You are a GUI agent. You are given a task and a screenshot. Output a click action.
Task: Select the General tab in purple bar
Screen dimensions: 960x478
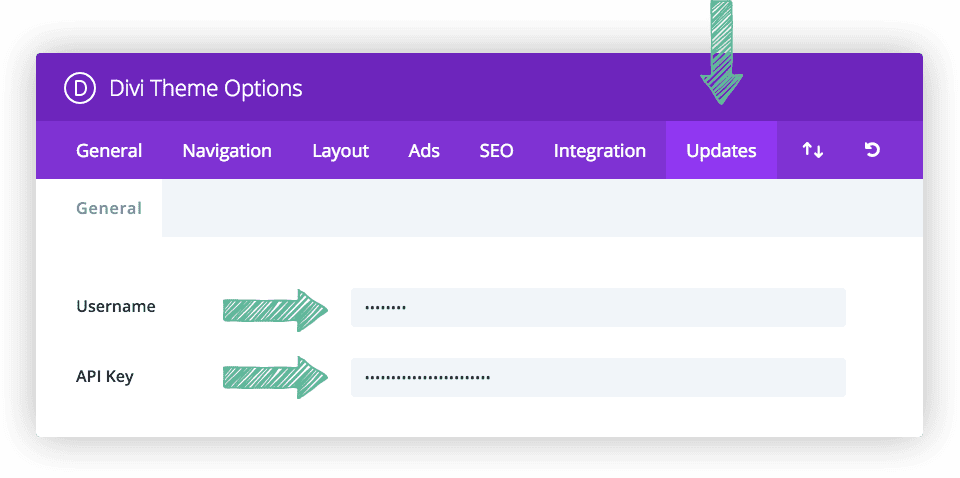pos(109,151)
